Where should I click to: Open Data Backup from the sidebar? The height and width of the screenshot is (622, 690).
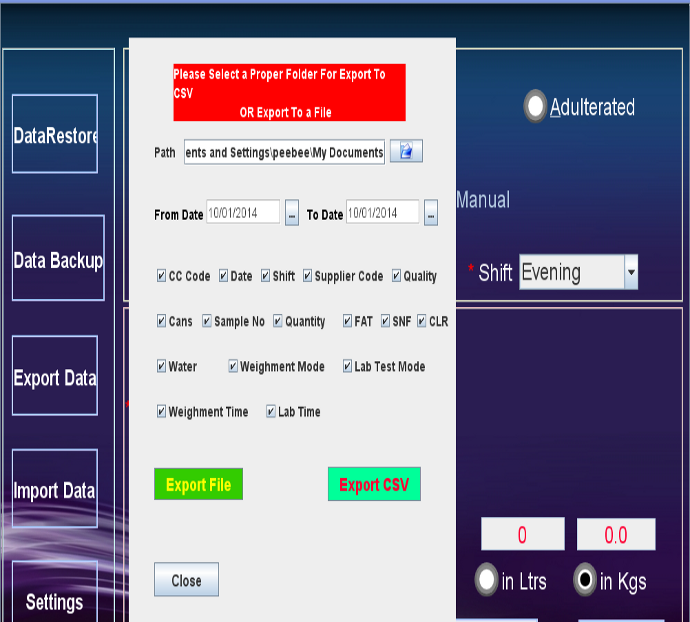57,260
